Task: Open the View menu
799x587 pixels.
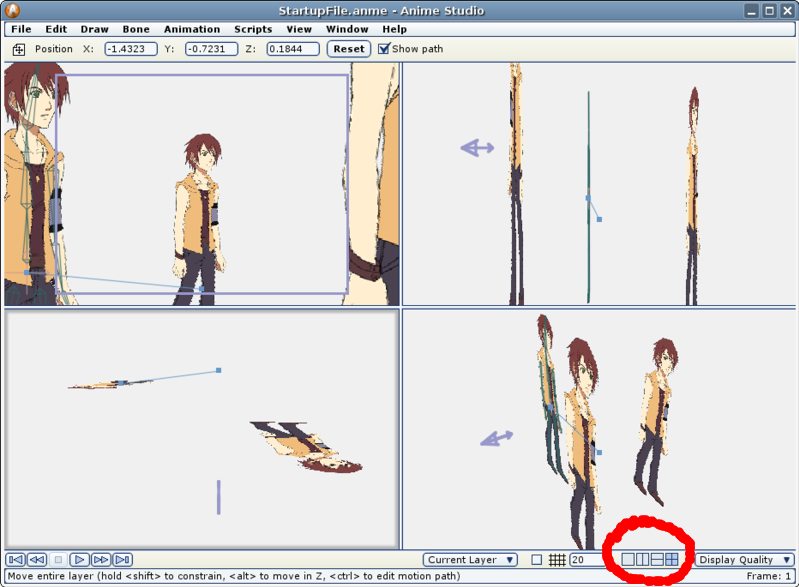Action: [299, 29]
